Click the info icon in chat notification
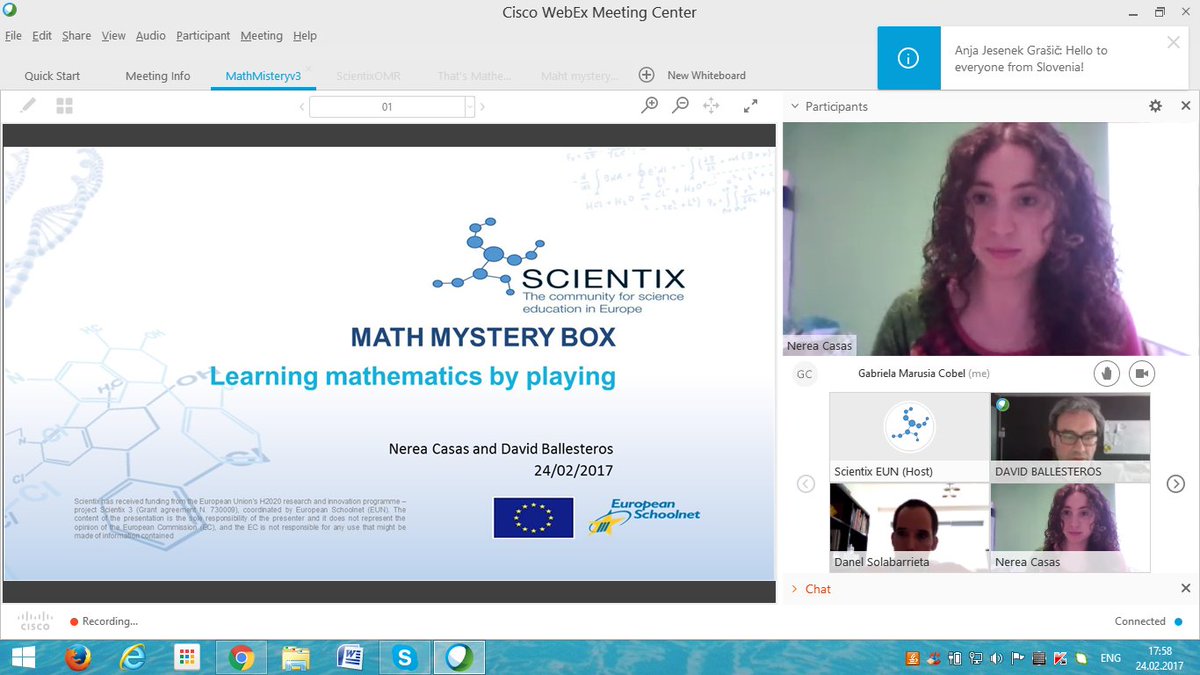 click(908, 58)
